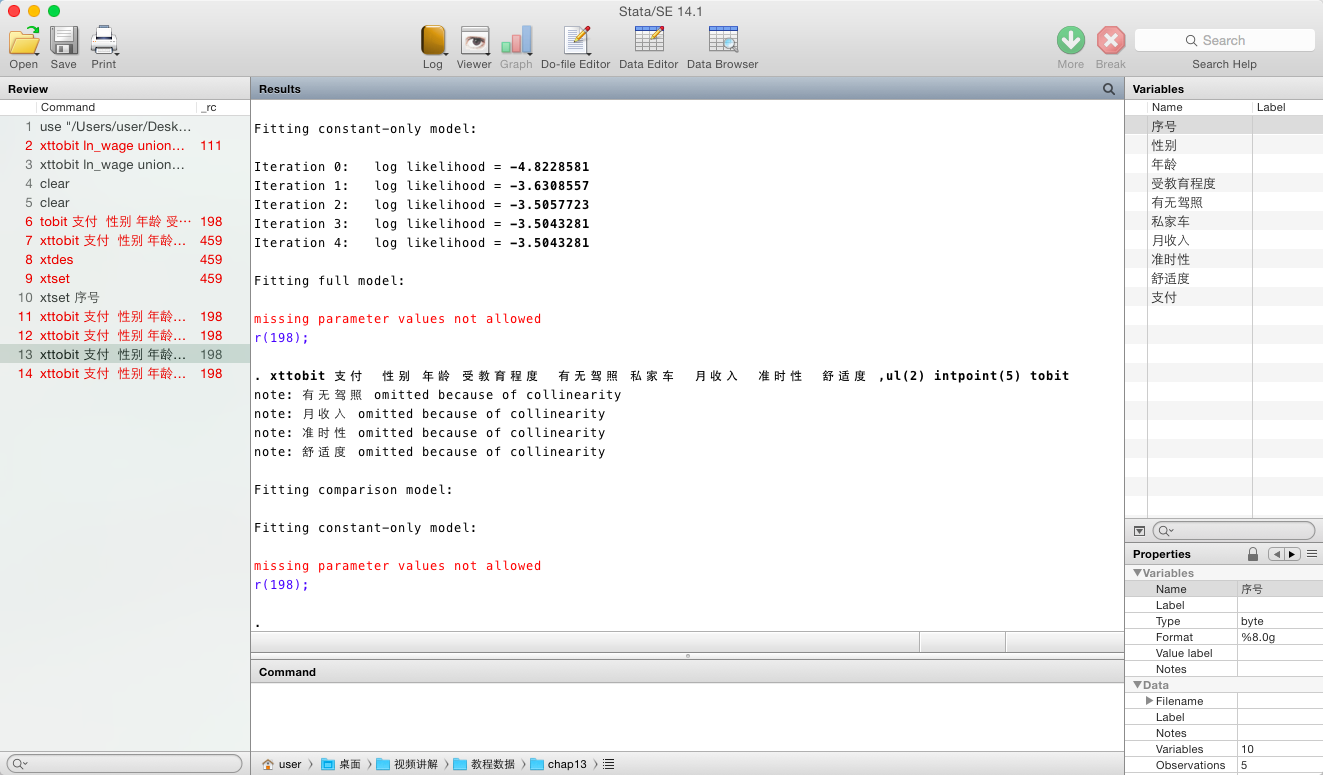The image size is (1323, 775).
Task: Click 桌面 folder in the path bar
Action: tap(341, 764)
